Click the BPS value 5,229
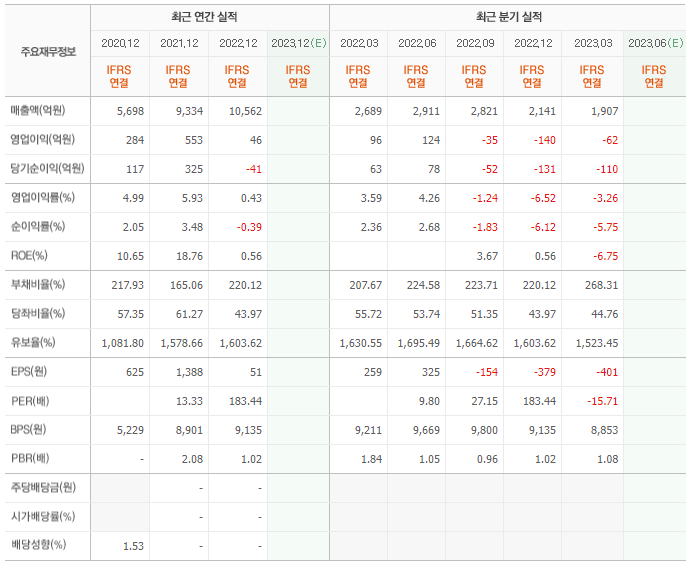The height and width of the screenshot is (564, 691). [x=130, y=430]
